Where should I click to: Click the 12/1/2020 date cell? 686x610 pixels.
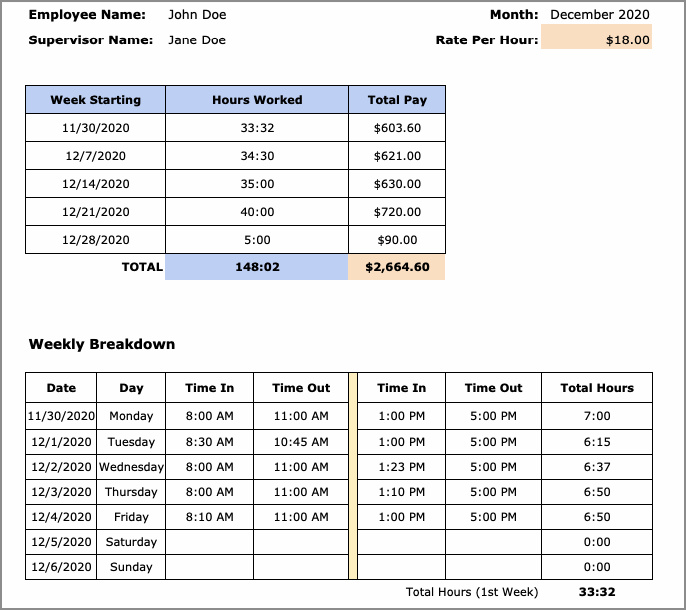click(61, 442)
